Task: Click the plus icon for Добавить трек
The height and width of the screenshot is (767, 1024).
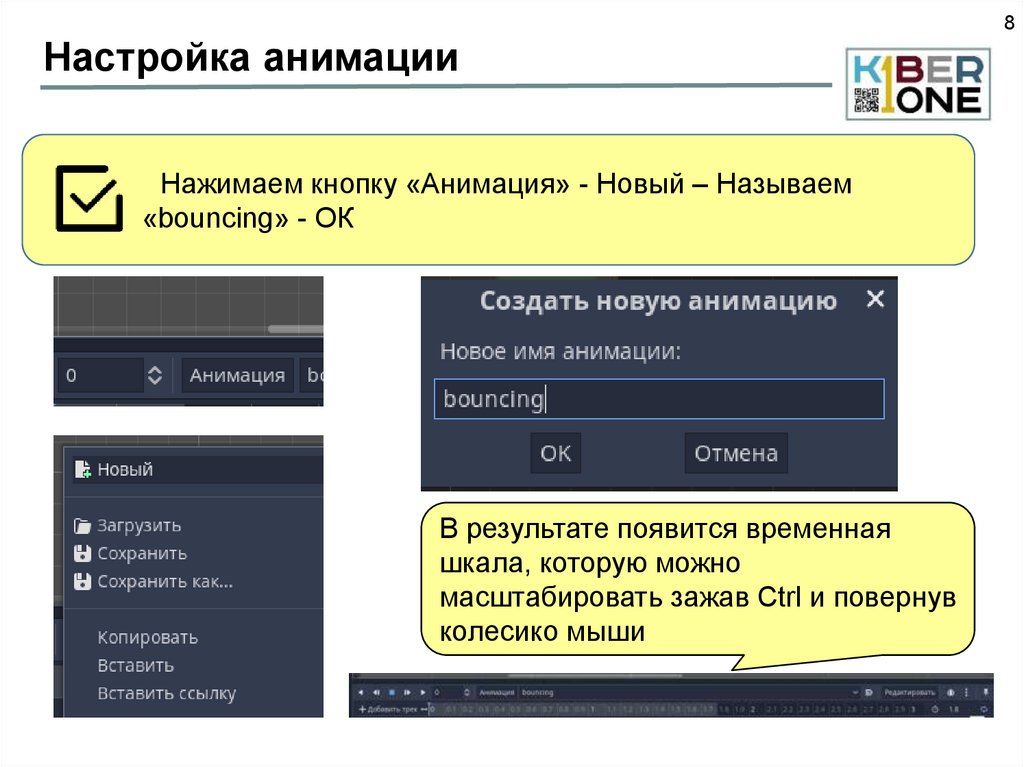Action: tap(362, 710)
